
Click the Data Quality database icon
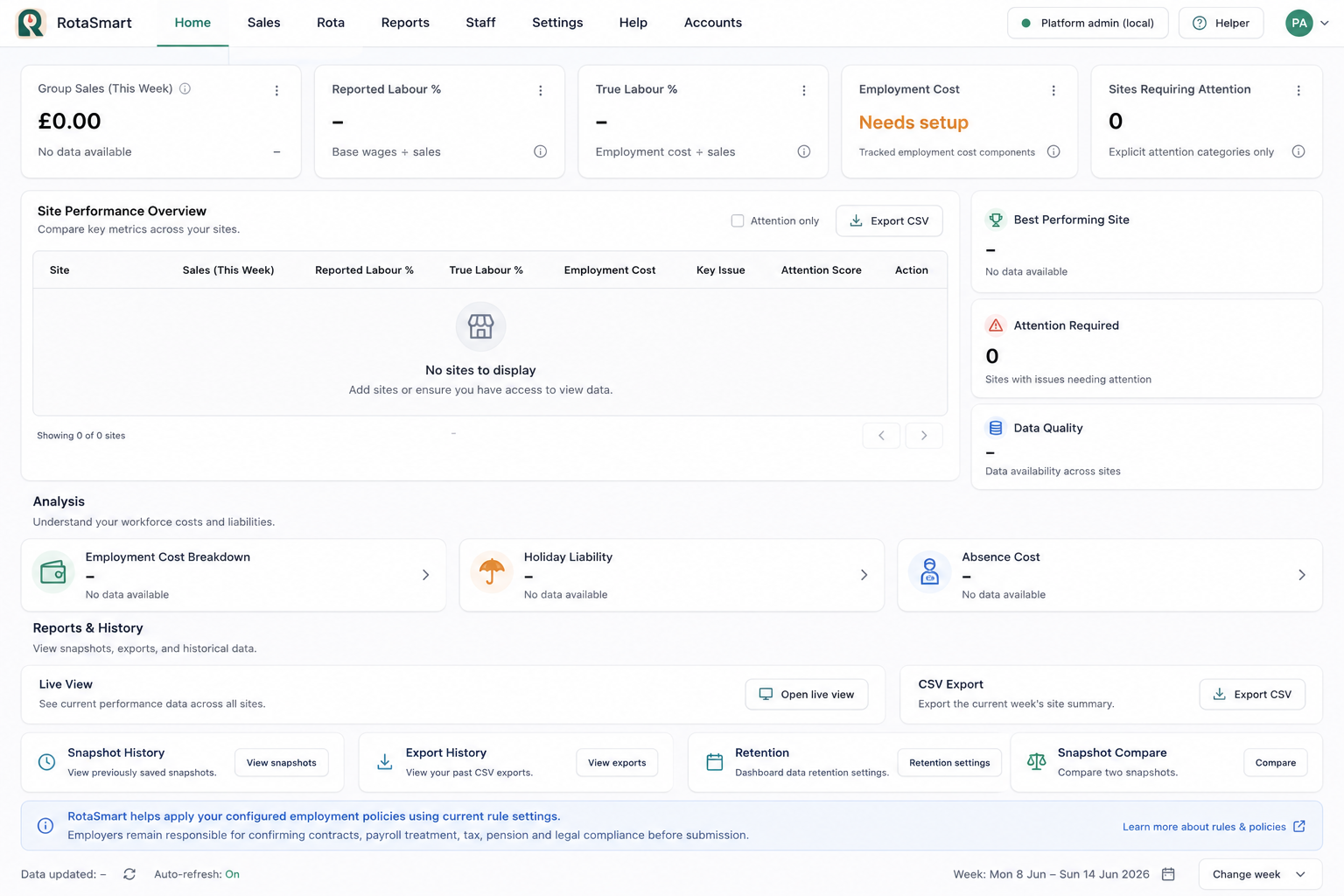[x=995, y=428]
